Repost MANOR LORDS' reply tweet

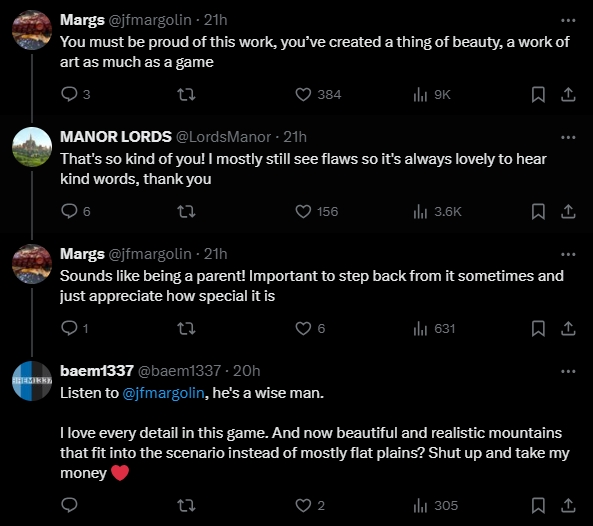click(186, 211)
